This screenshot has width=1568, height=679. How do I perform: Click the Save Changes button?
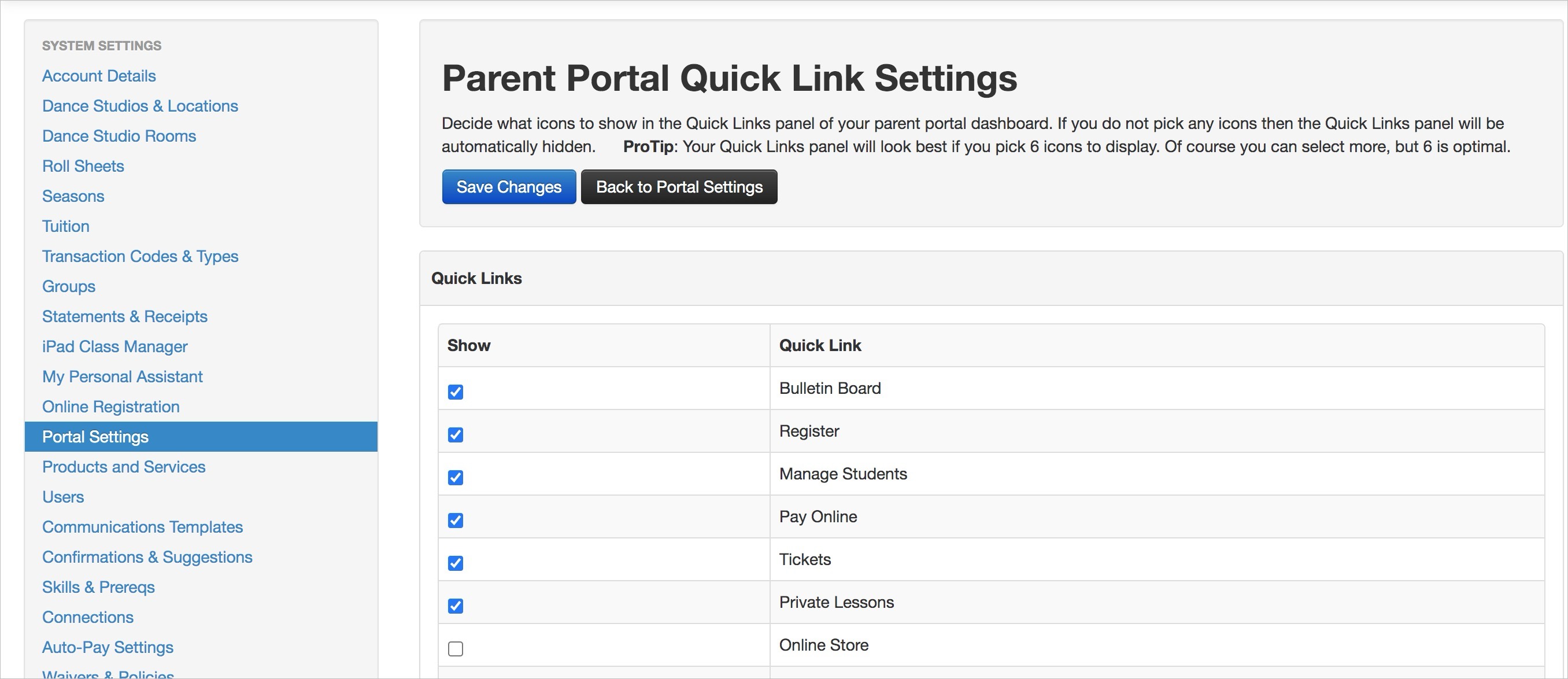click(x=508, y=187)
